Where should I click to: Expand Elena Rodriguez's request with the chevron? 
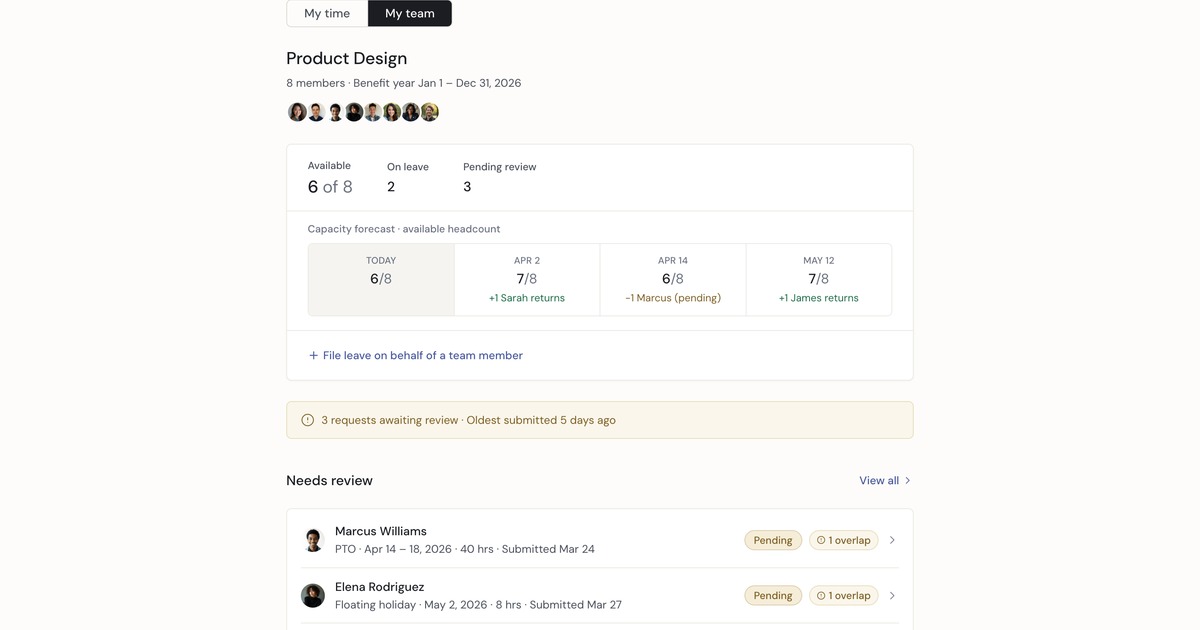pos(892,596)
